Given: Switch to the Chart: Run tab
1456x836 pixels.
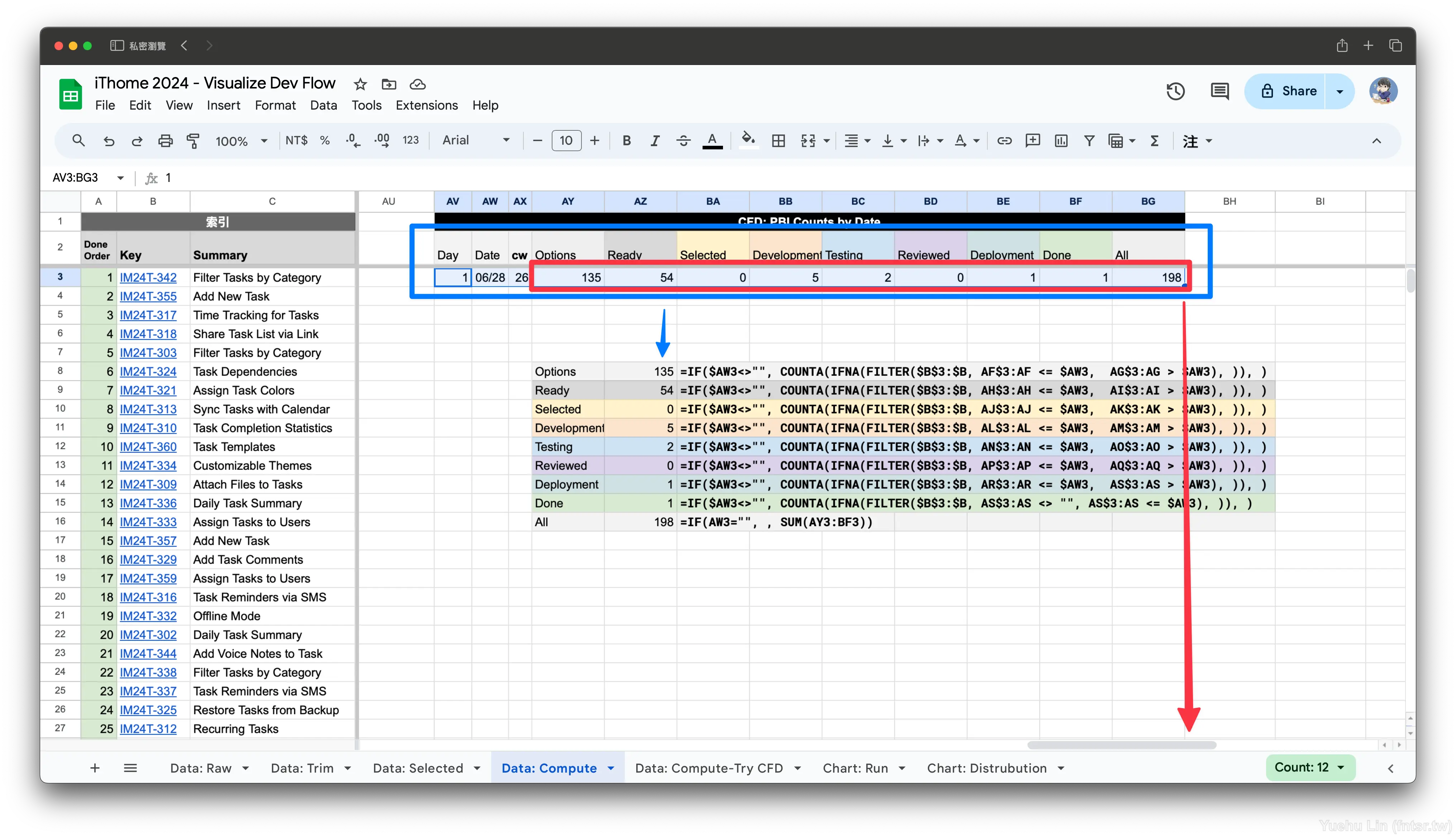Looking at the screenshot, I should click(855, 768).
